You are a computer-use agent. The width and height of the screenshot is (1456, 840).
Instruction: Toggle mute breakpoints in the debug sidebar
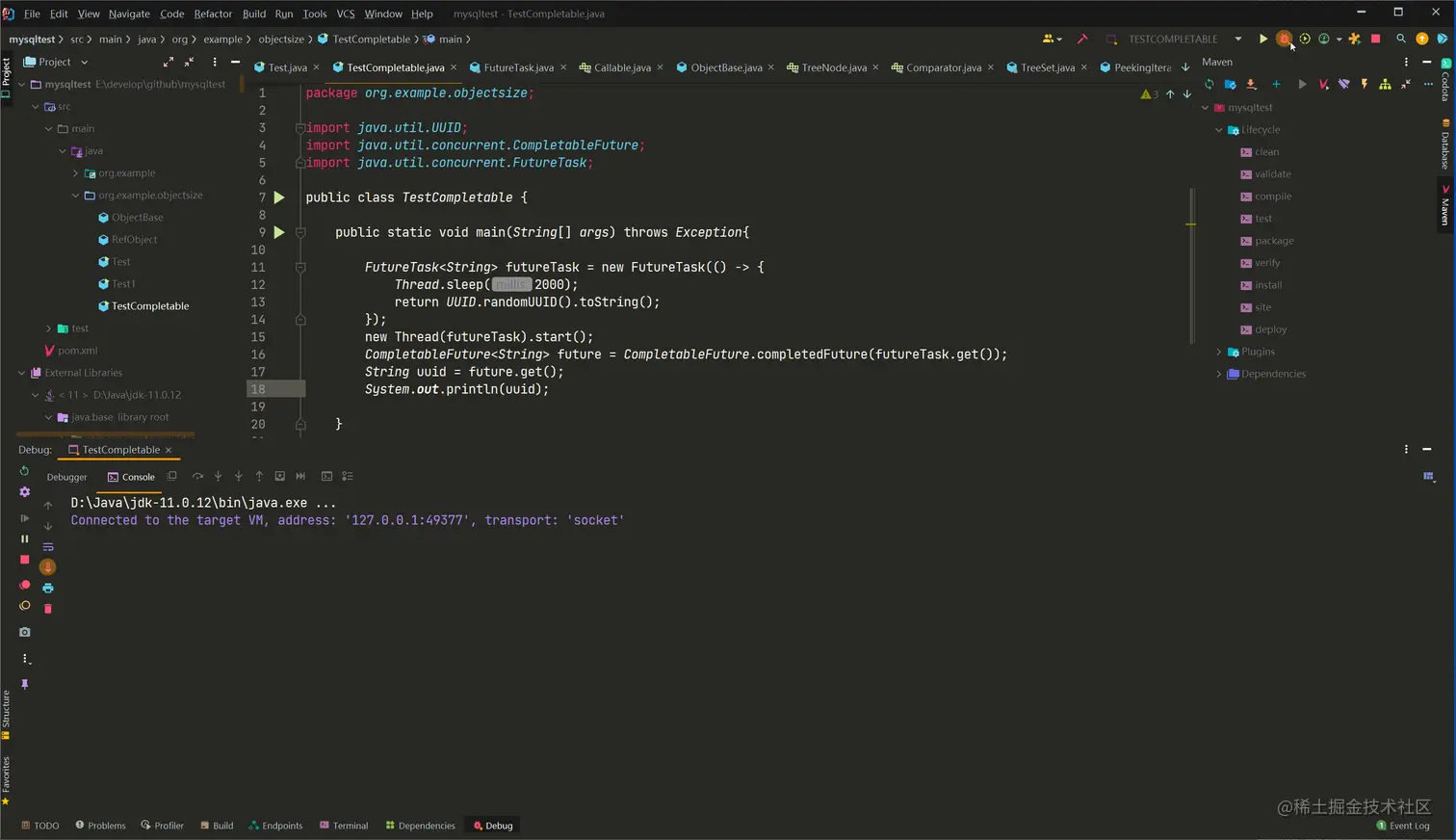coord(24,605)
